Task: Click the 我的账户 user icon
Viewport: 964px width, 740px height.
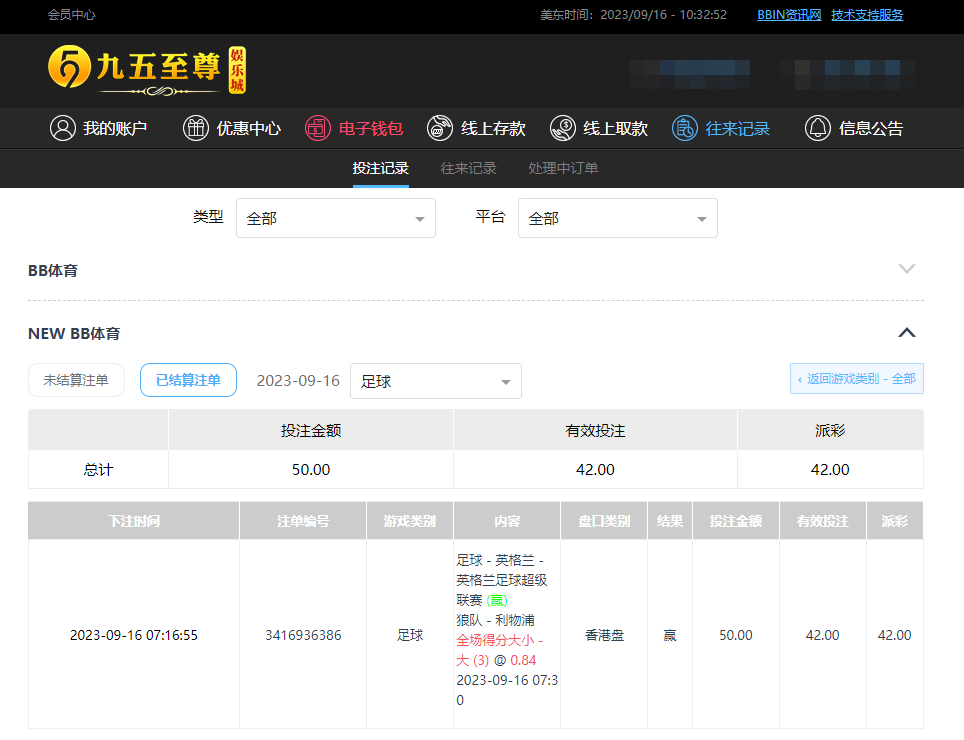Action: point(63,128)
